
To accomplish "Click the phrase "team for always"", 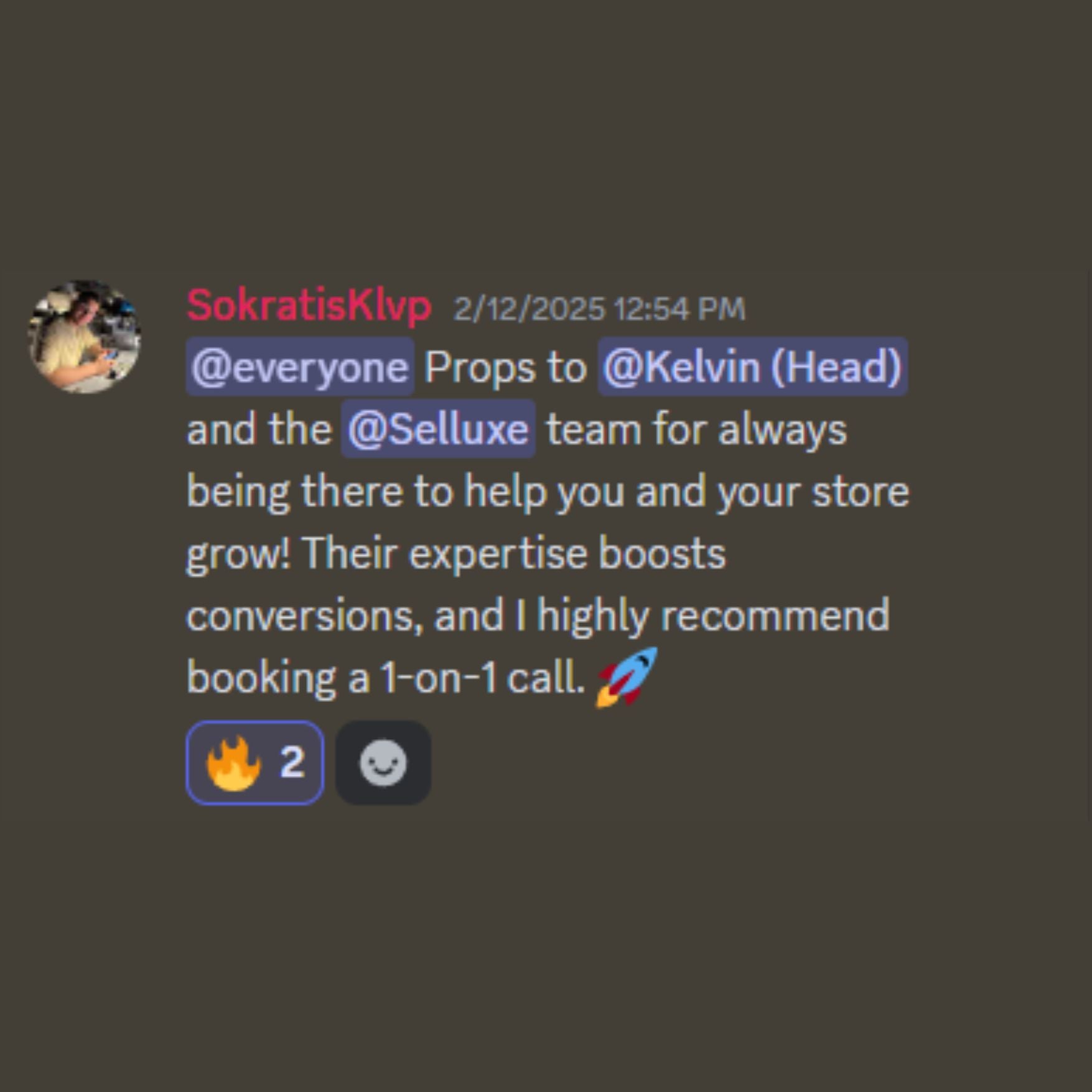I will tap(696, 429).
